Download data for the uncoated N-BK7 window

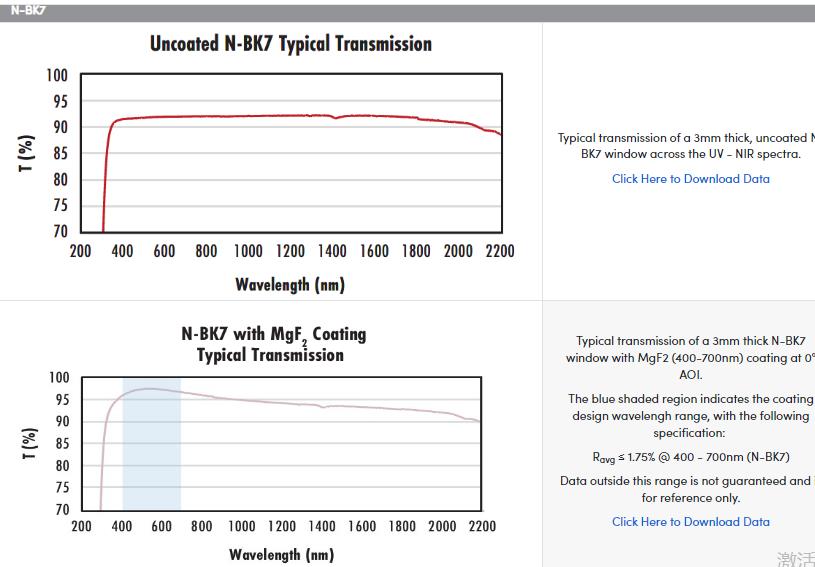pos(690,179)
